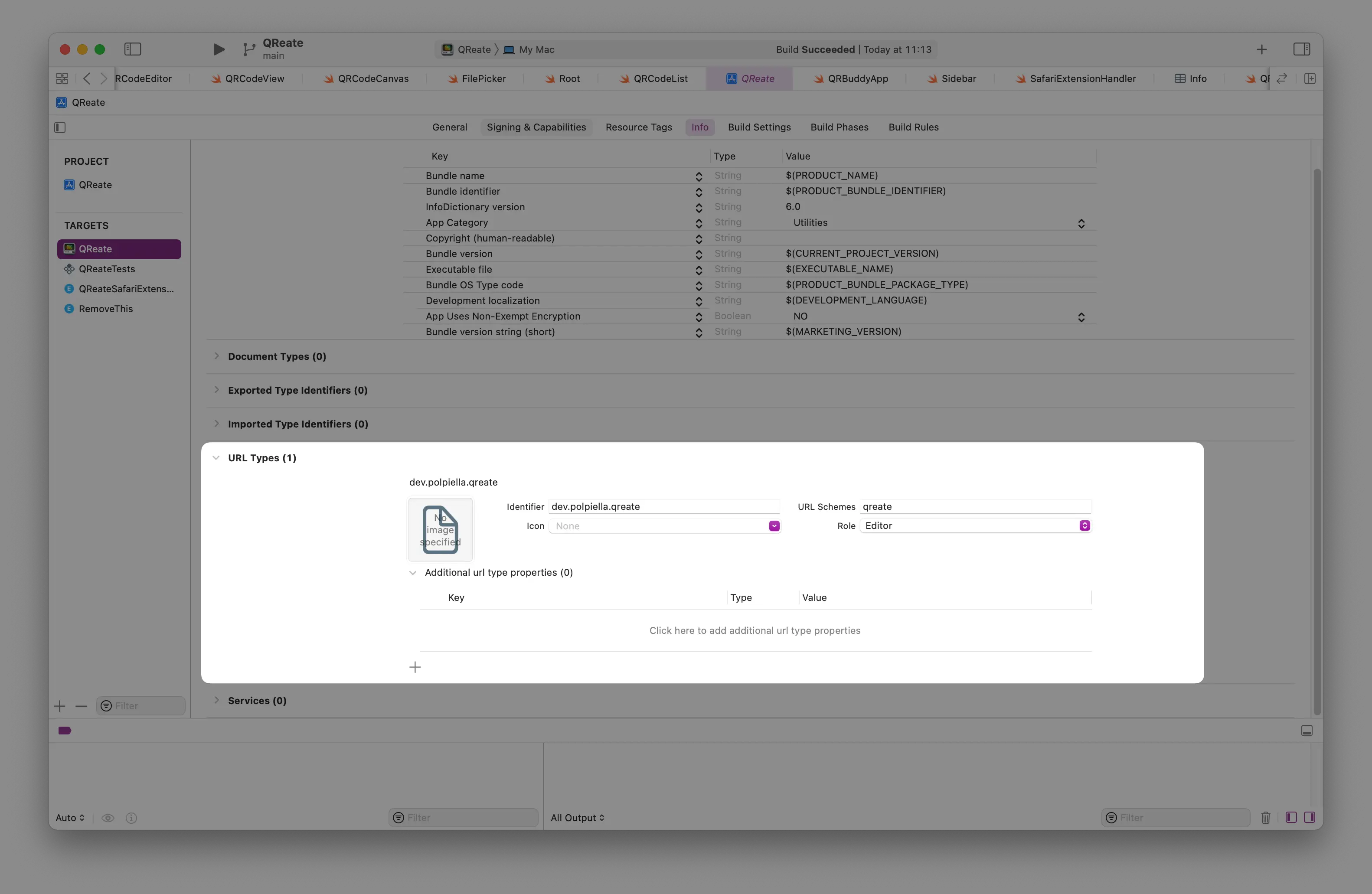The height and width of the screenshot is (894, 1372).
Task: Switch to the Sidebar file tab
Action: (952, 78)
